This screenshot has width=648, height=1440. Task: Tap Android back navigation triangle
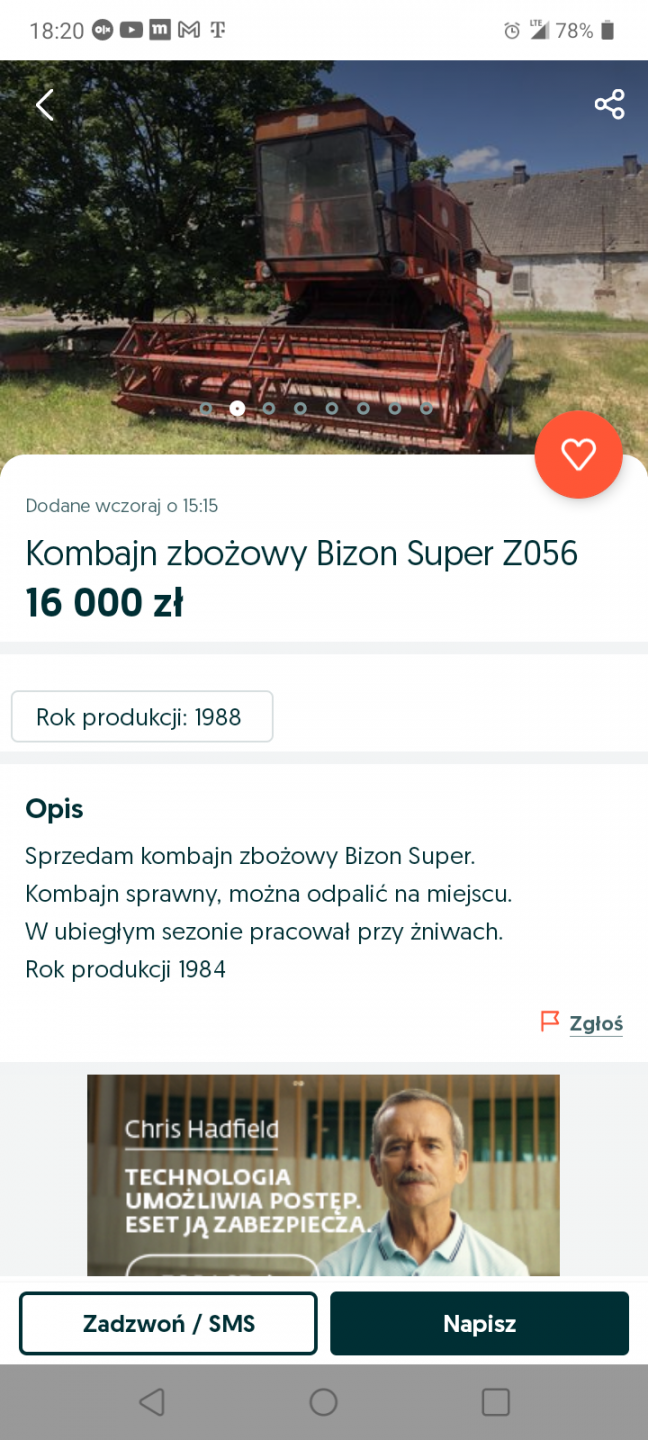click(152, 1402)
